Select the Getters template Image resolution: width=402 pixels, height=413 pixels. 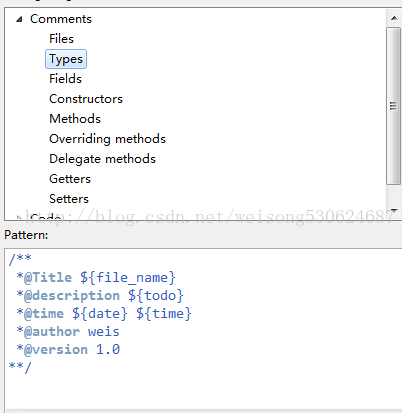pyautogui.click(x=70, y=179)
